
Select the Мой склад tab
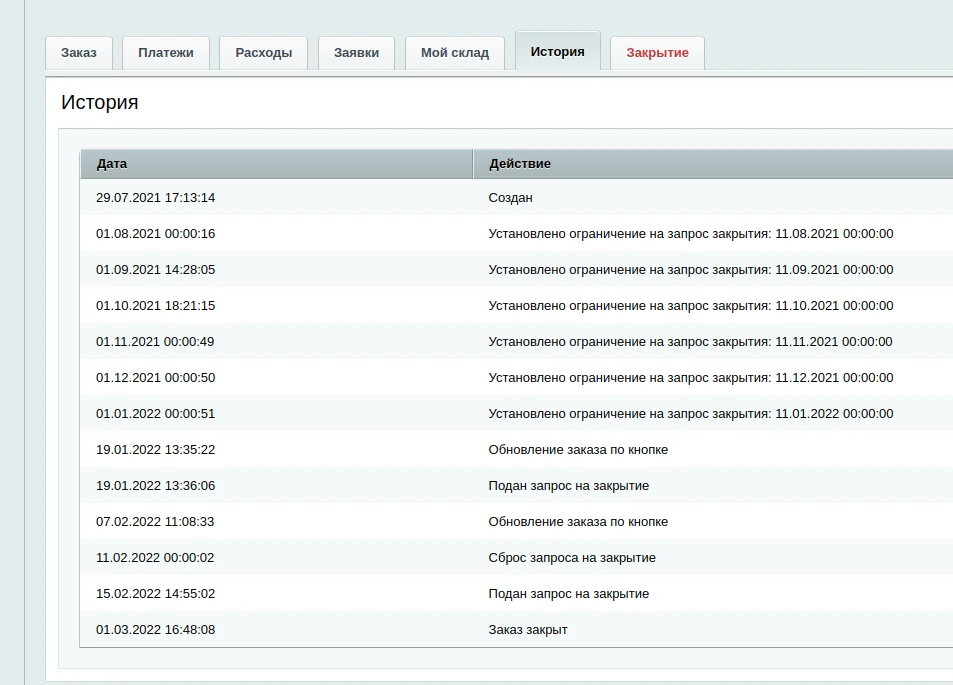coord(455,53)
